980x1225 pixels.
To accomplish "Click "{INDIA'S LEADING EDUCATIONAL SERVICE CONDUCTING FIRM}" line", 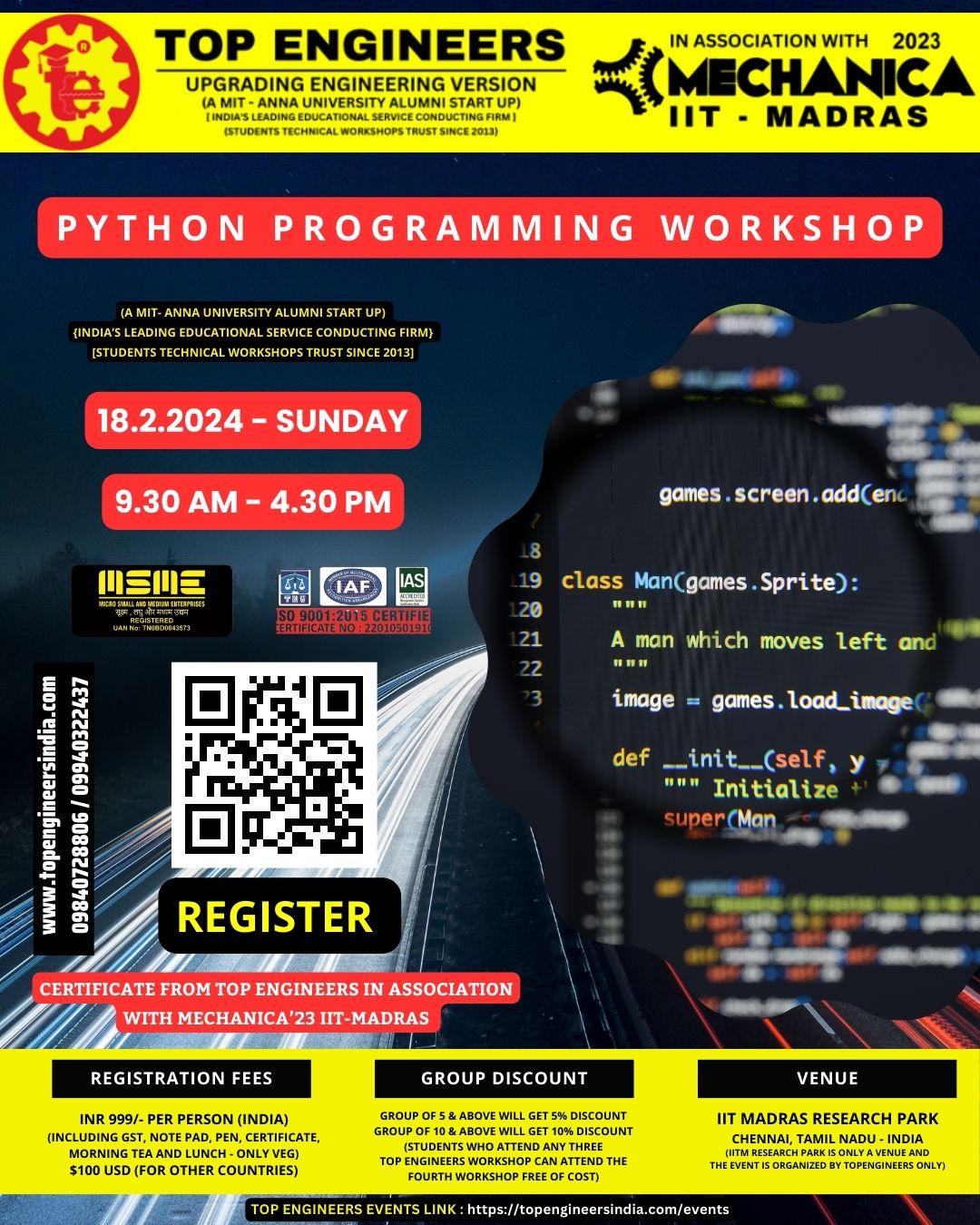I will point(253,332).
